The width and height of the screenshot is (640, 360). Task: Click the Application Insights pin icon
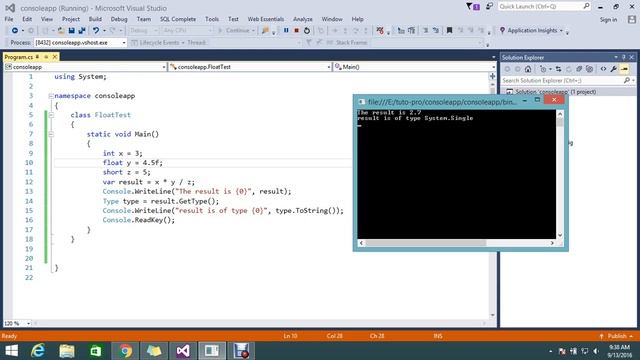click(x=502, y=31)
